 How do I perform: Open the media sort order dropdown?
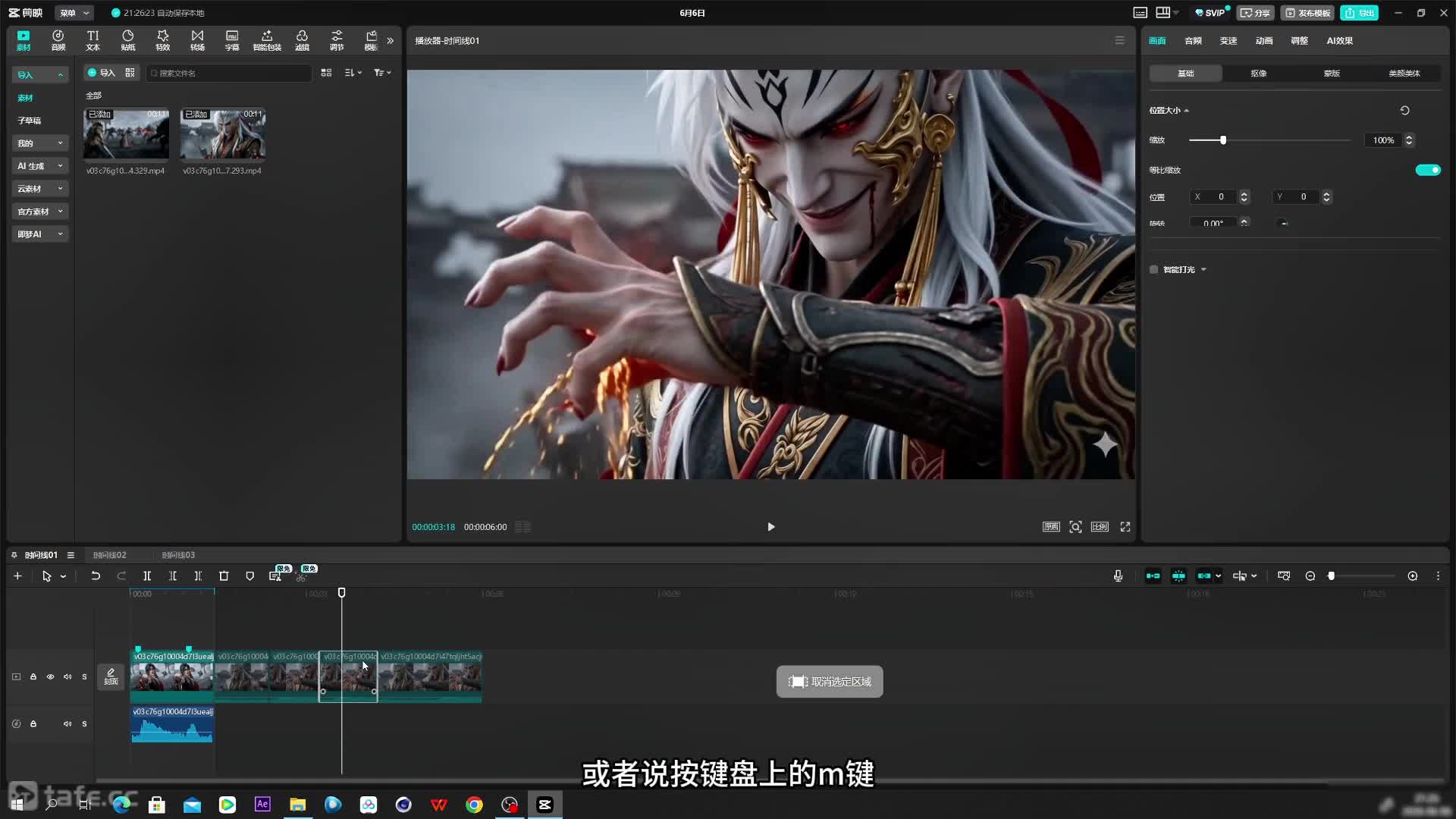[353, 73]
